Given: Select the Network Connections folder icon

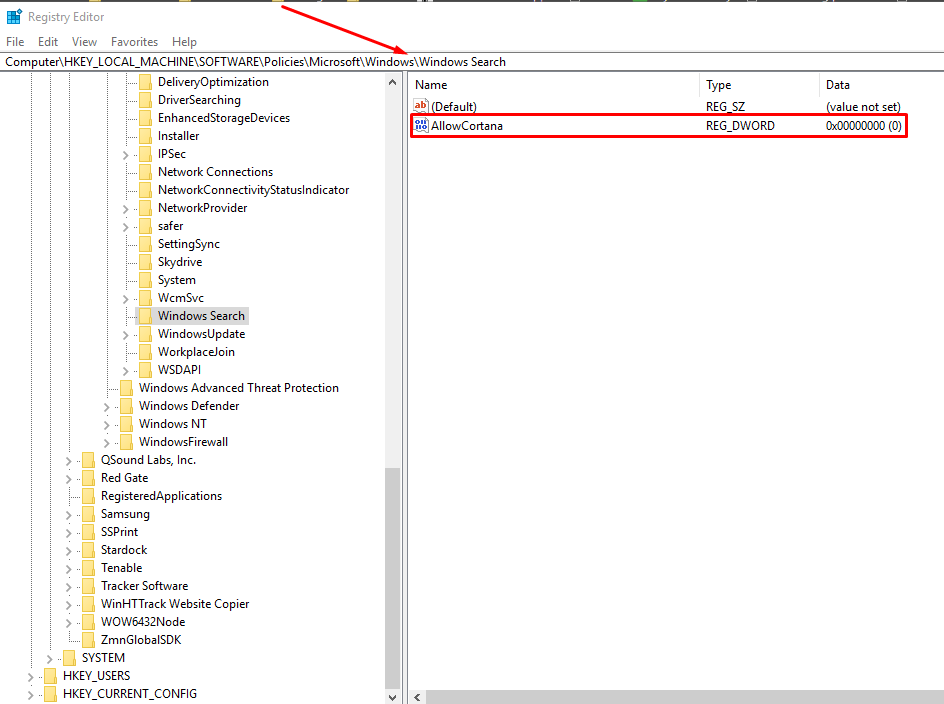Looking at the screenshot, I should point(145,172).
